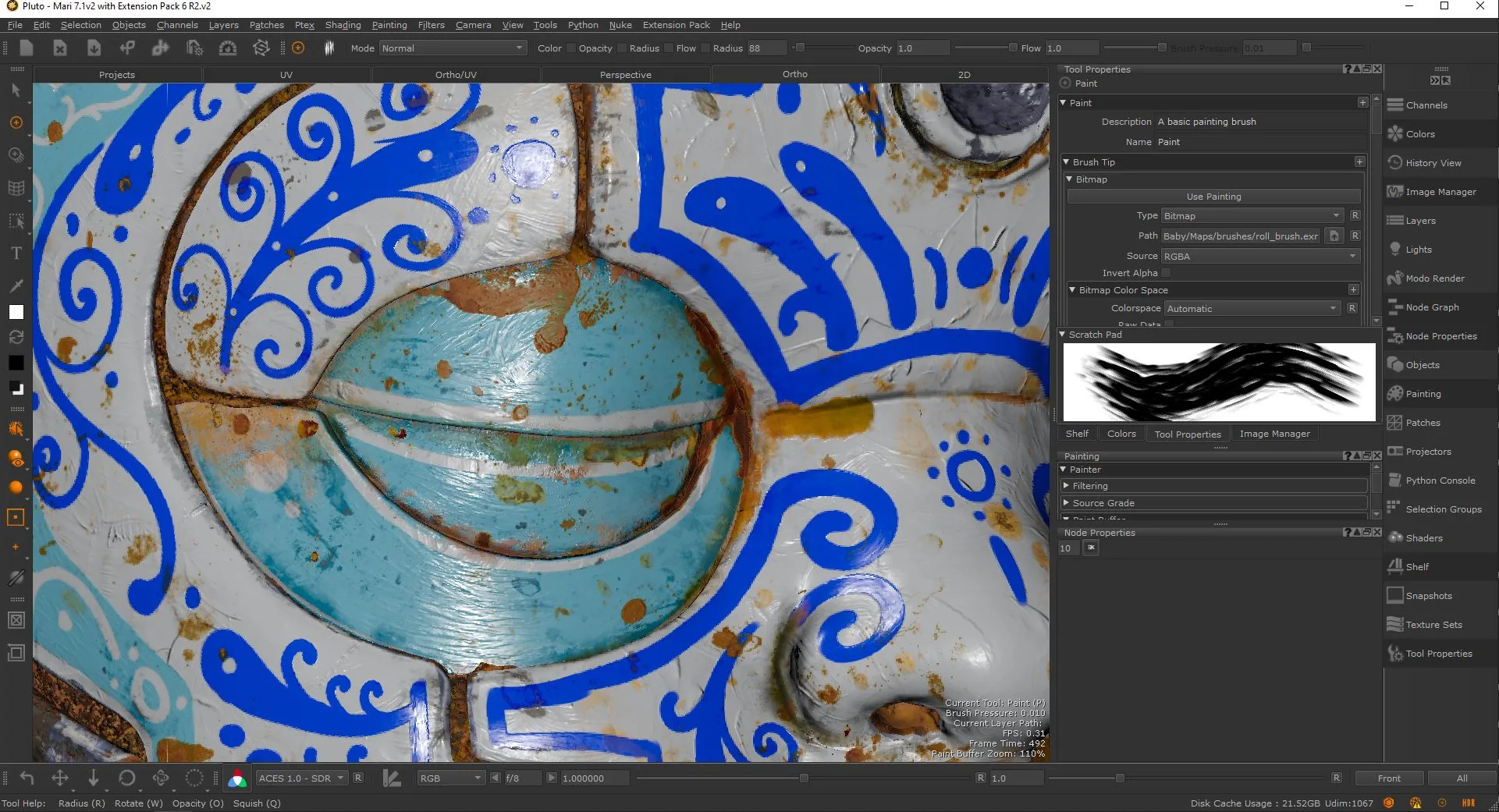Open the Extension Pack menu
This screenshot has height=812, width=1499.
pos(676,25)
